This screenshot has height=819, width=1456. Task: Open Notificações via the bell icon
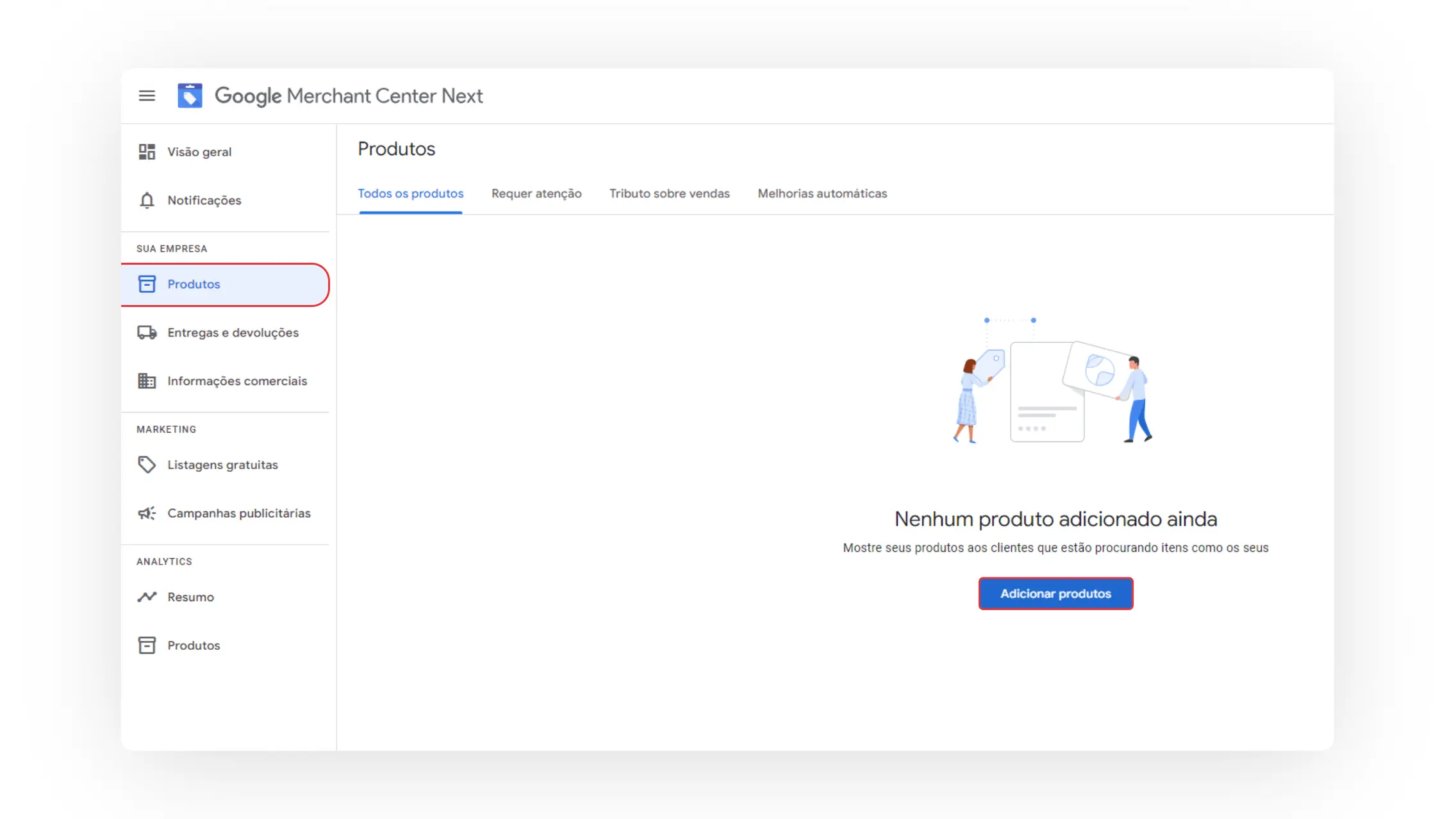tap(147, 200)
